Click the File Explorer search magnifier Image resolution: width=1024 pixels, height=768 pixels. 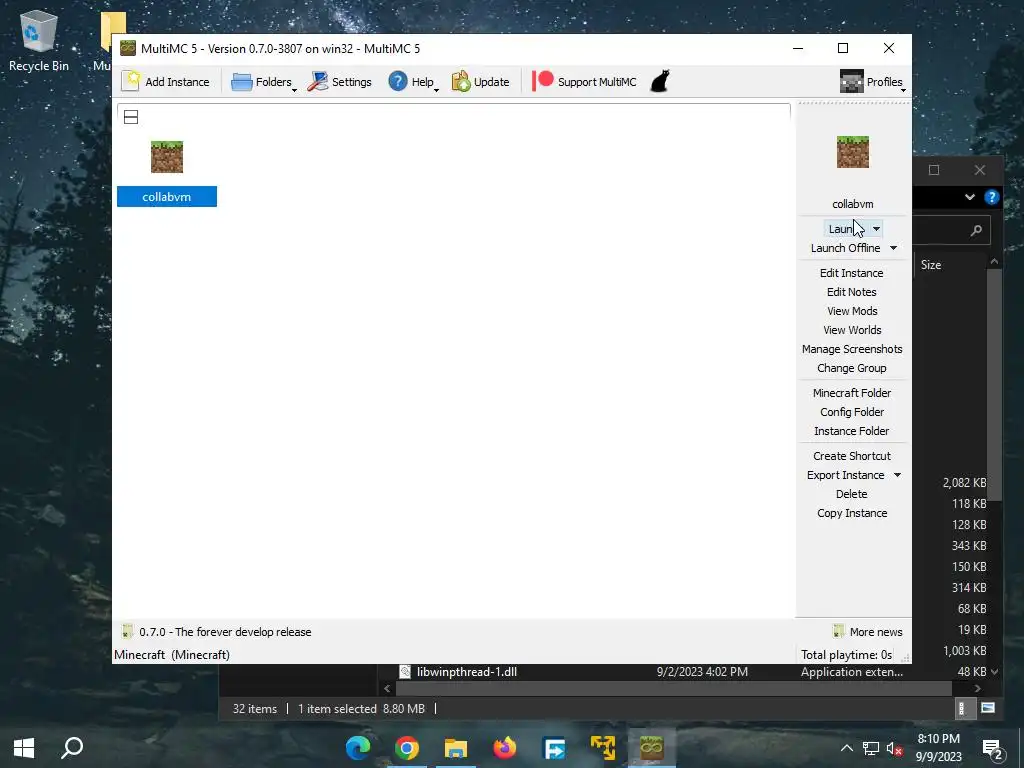click(976, 230)
